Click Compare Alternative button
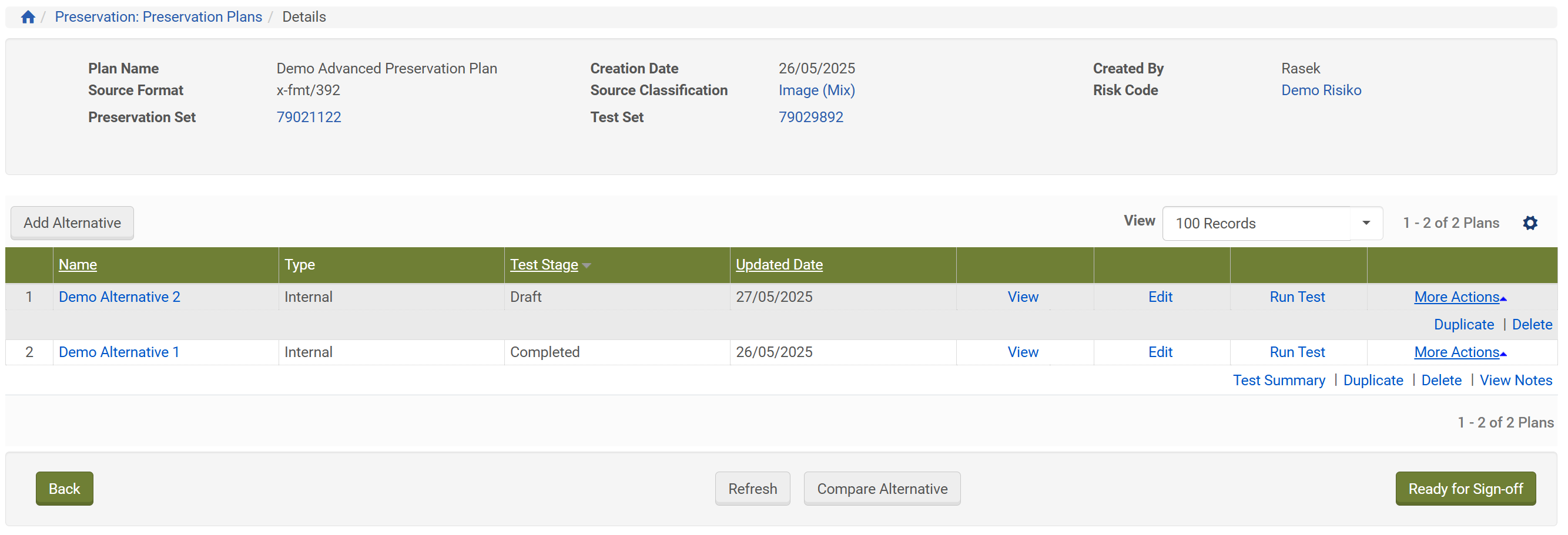 (x=882, y=489)
